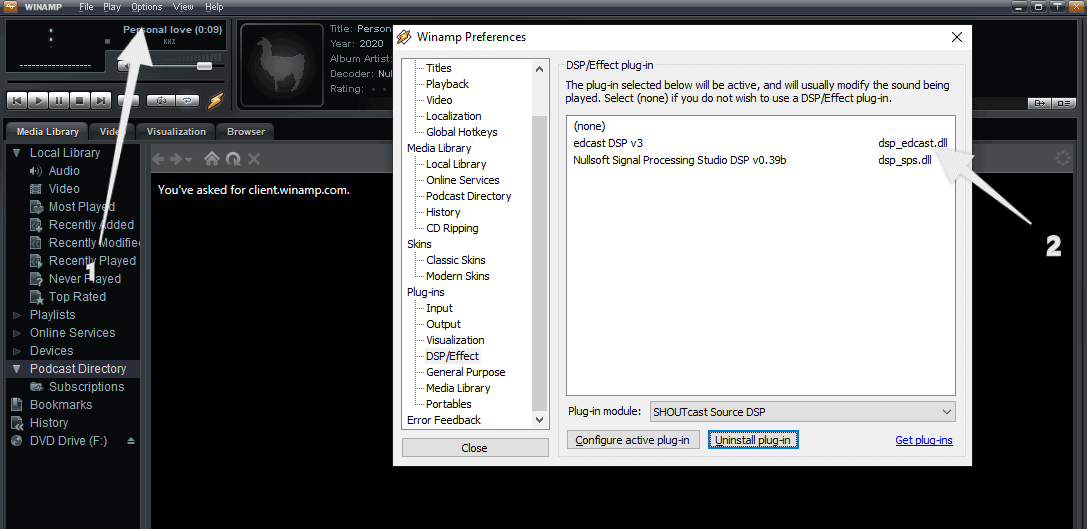Click the DVD Drive (F:) icon
Screen dimensions: 1087x529
(17, 441)
